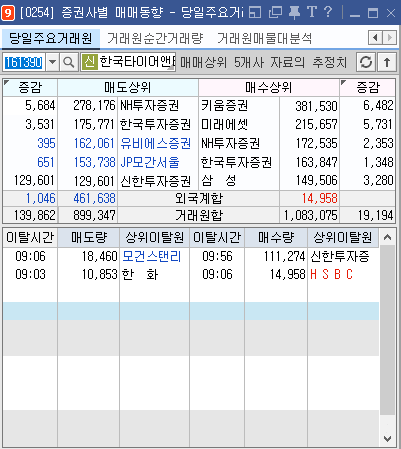Click the 매수량 column header
This screenshot has height=449, width=401.
coord(276,238)
